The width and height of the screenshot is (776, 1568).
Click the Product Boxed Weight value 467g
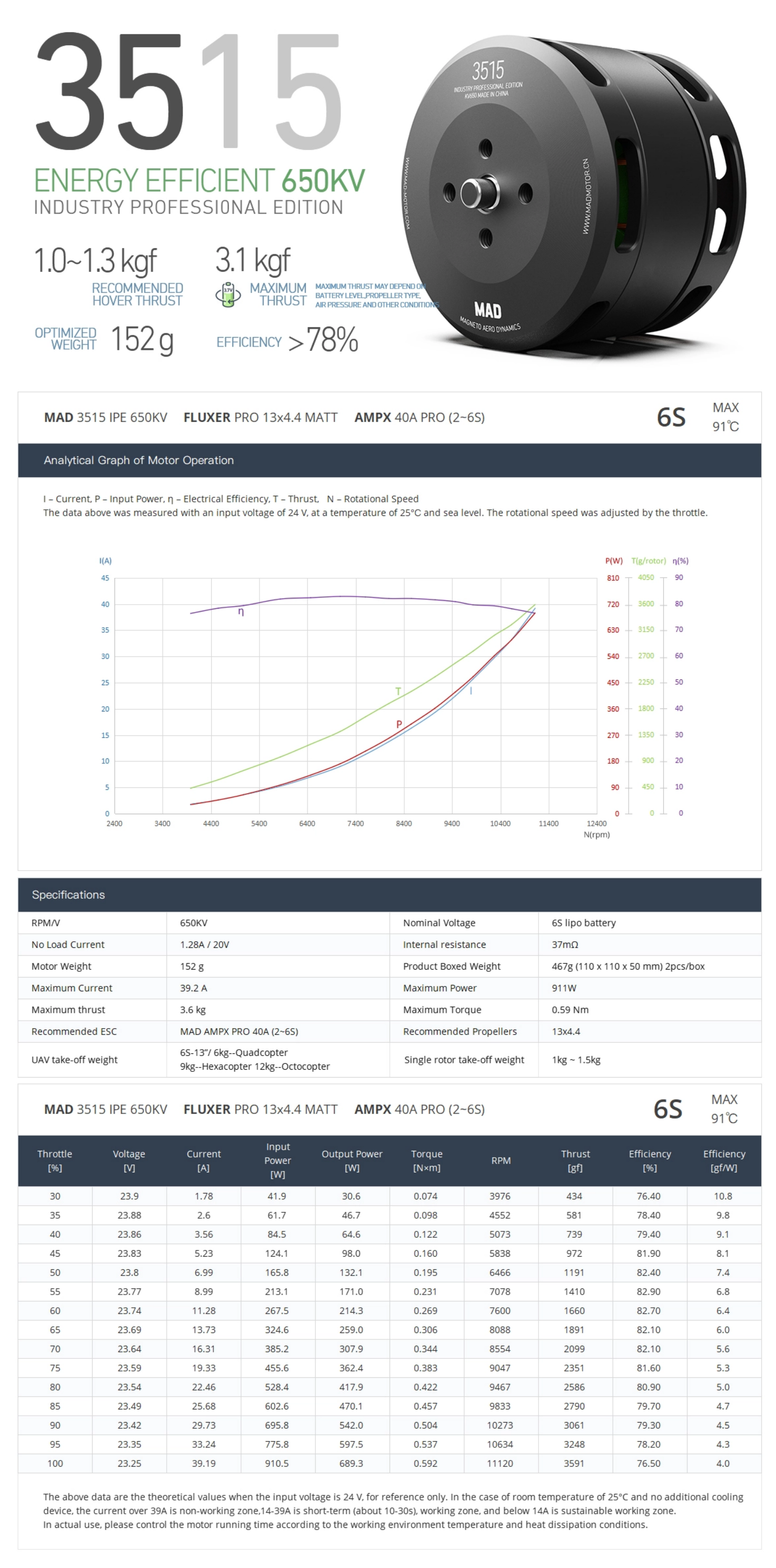coord(628,967)
